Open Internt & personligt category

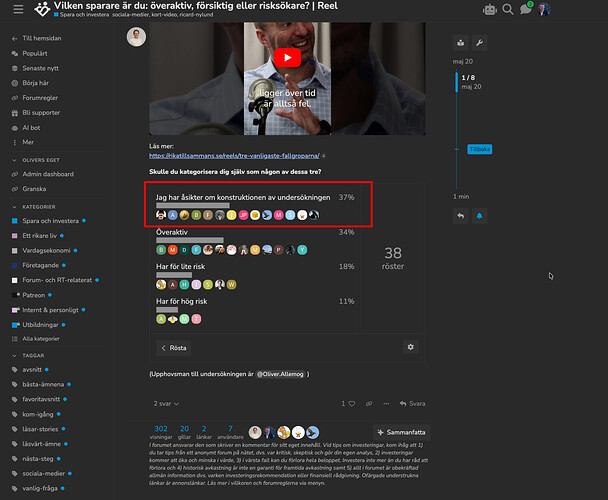tap(50, 310)
